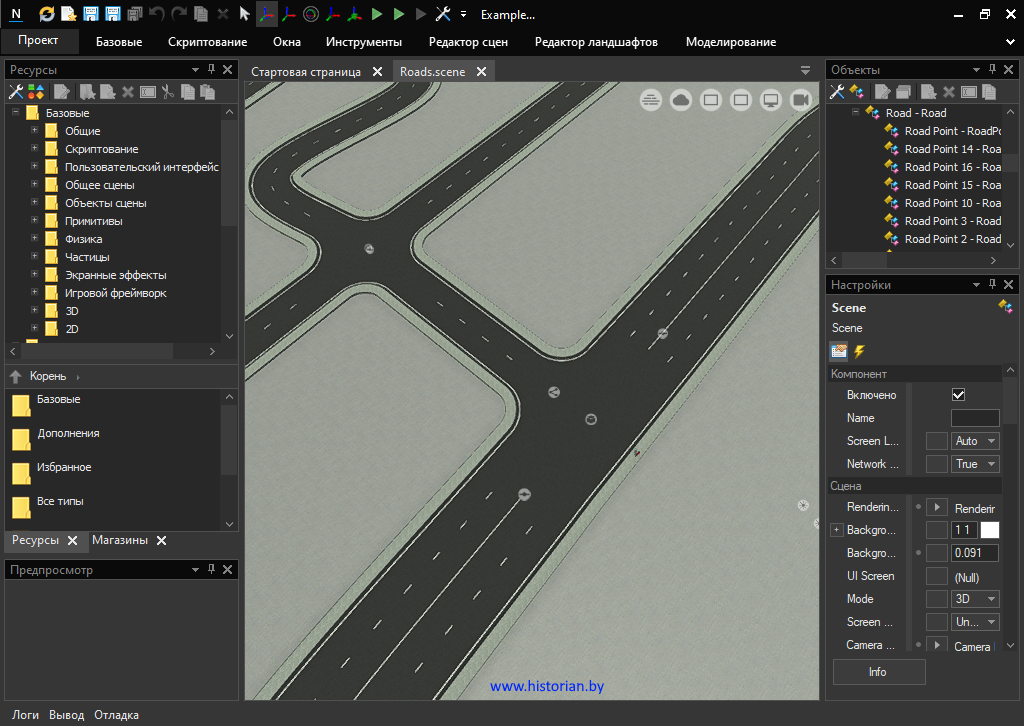The image size is (1024, 726).
Task: Click the white Background color swatch
Action: (x=990, y=530)
